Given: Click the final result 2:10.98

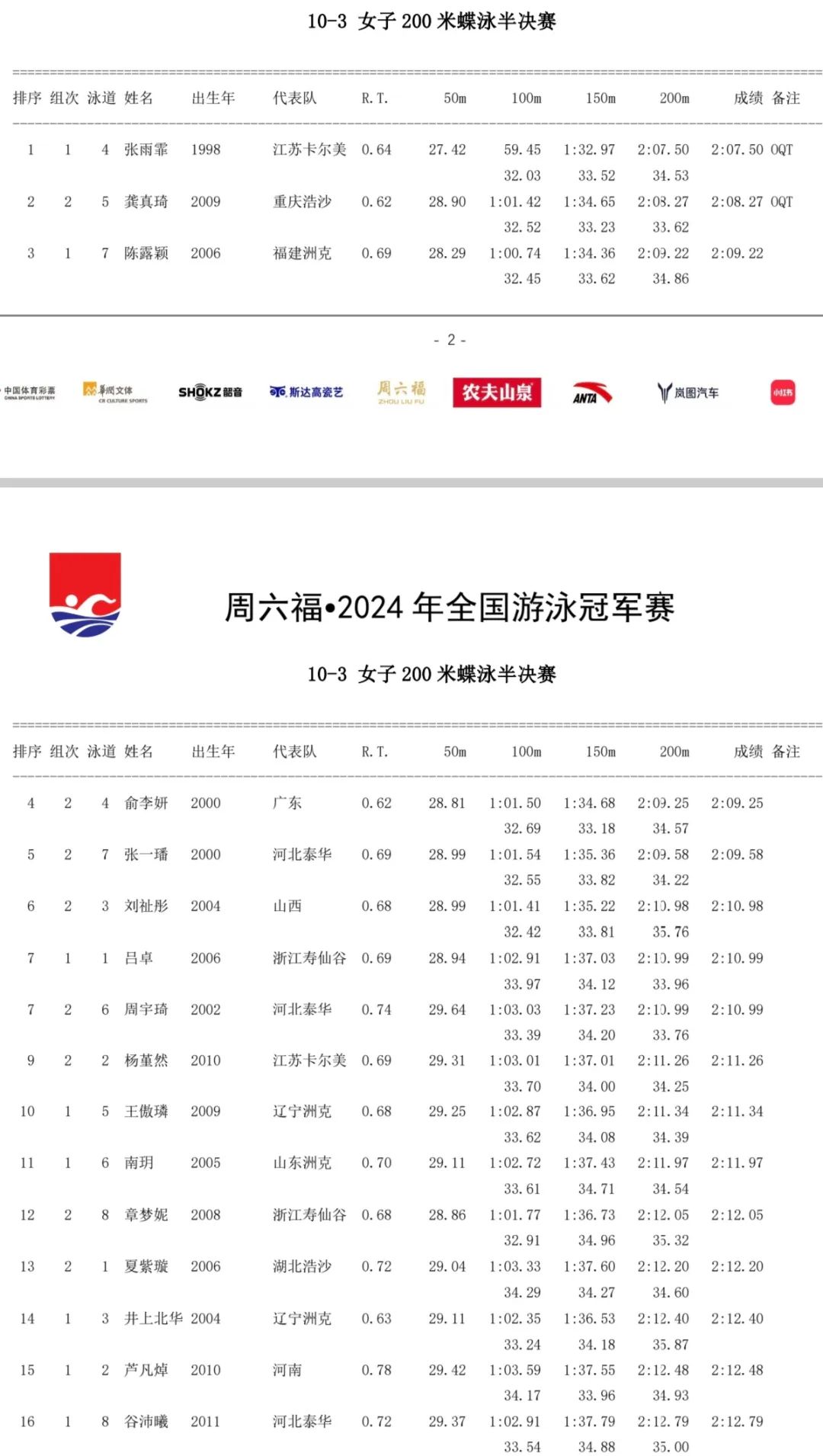Looking at the screenshot, I should pyautogui.click(x=737, y=906).
